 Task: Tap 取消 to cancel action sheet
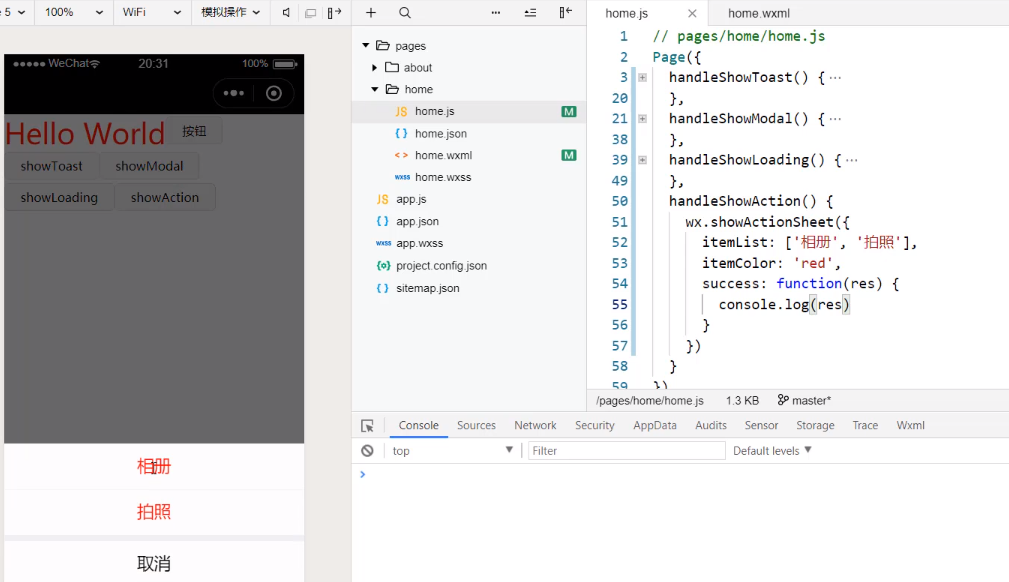pos(154,563)
